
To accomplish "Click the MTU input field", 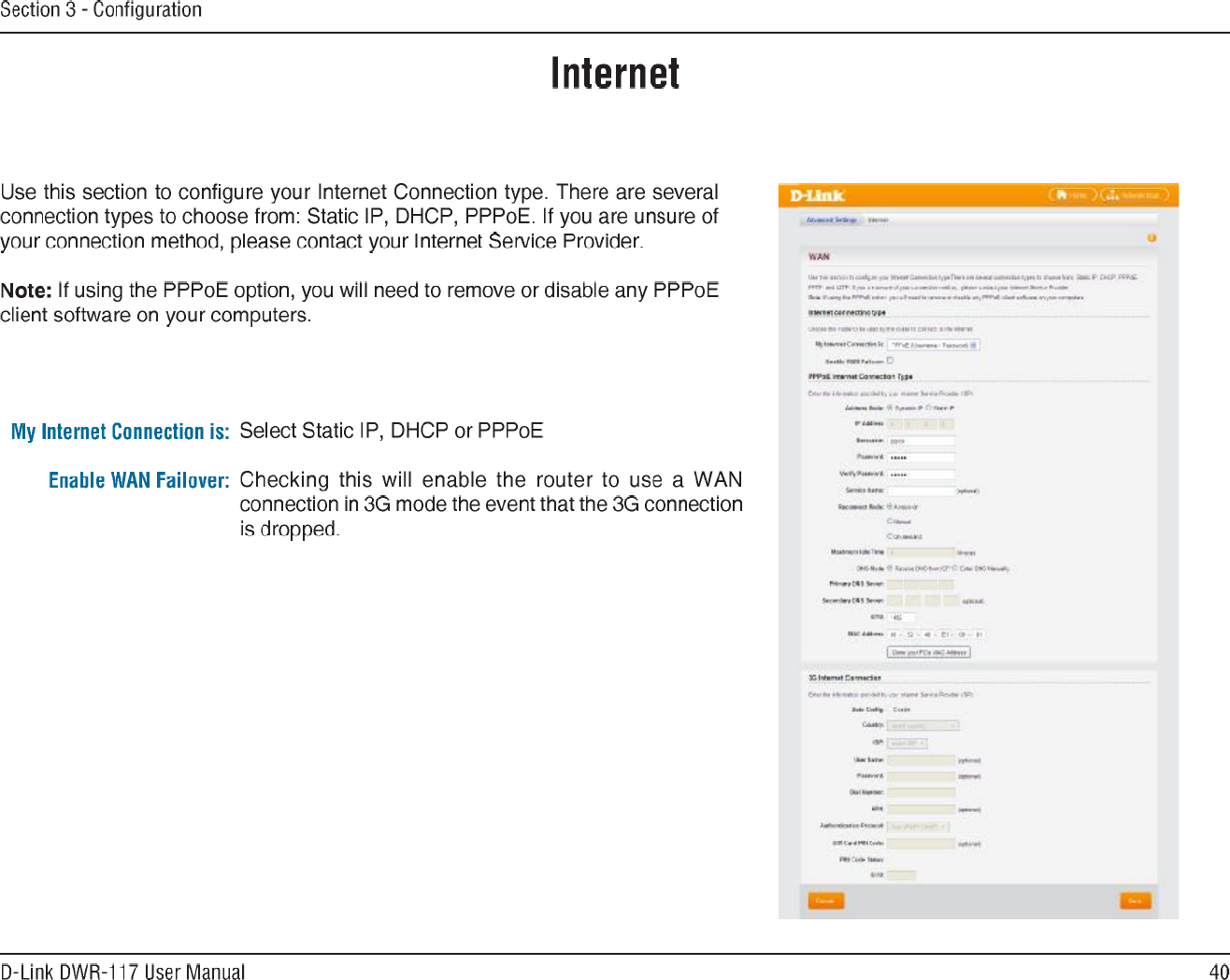I will click(x=901, y=618).
